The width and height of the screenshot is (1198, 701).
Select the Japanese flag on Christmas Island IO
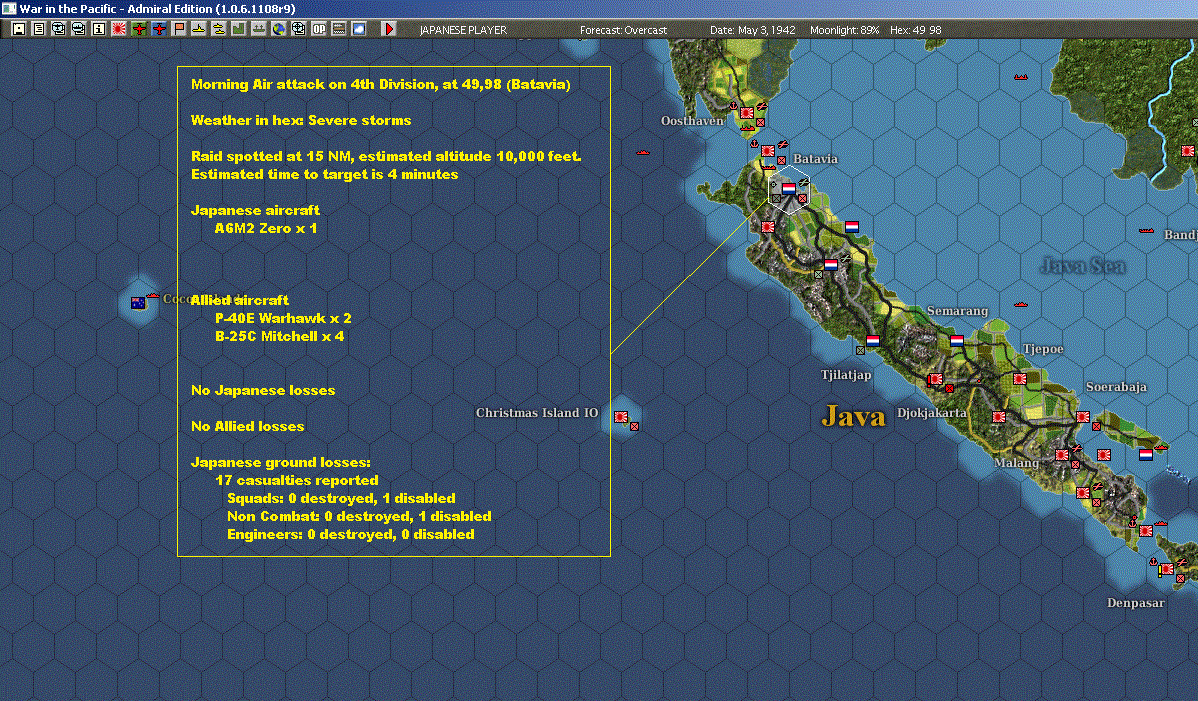tap(621, 417)
